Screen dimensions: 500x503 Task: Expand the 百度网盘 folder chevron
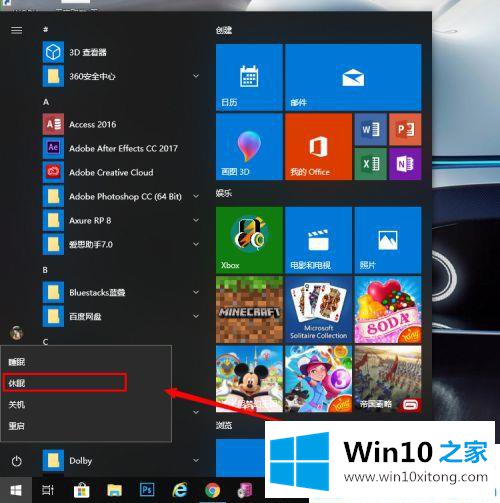pos(196,316)
